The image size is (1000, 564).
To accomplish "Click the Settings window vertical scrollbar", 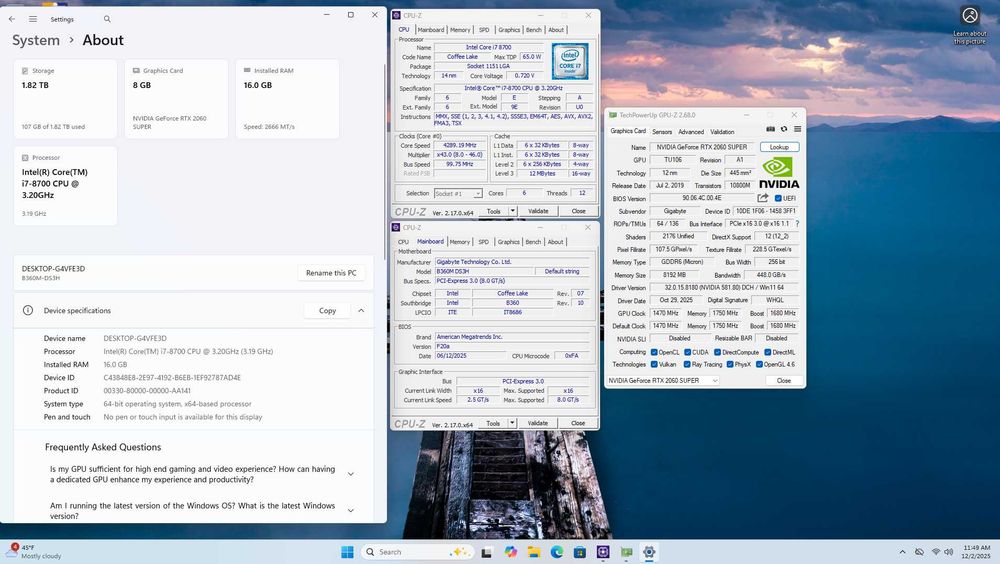I will (x=385, y=160).
